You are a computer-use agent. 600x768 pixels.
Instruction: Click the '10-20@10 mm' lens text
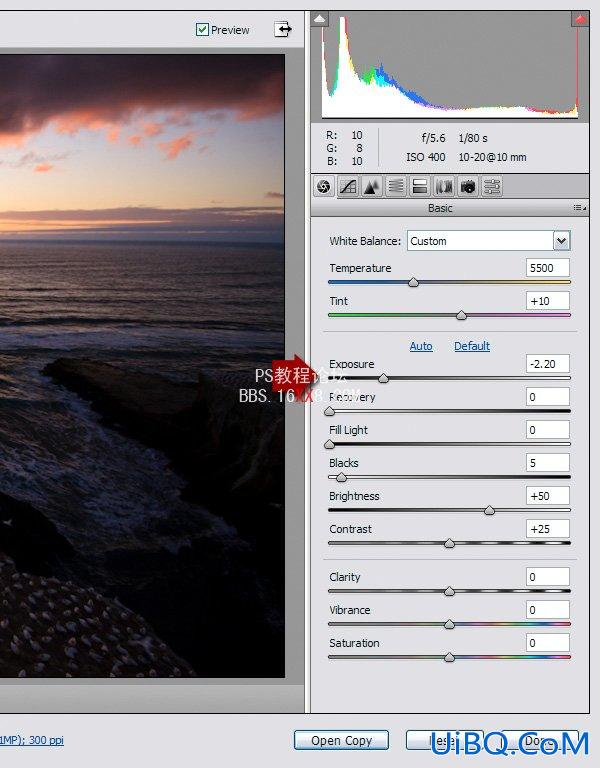[492, 157]
